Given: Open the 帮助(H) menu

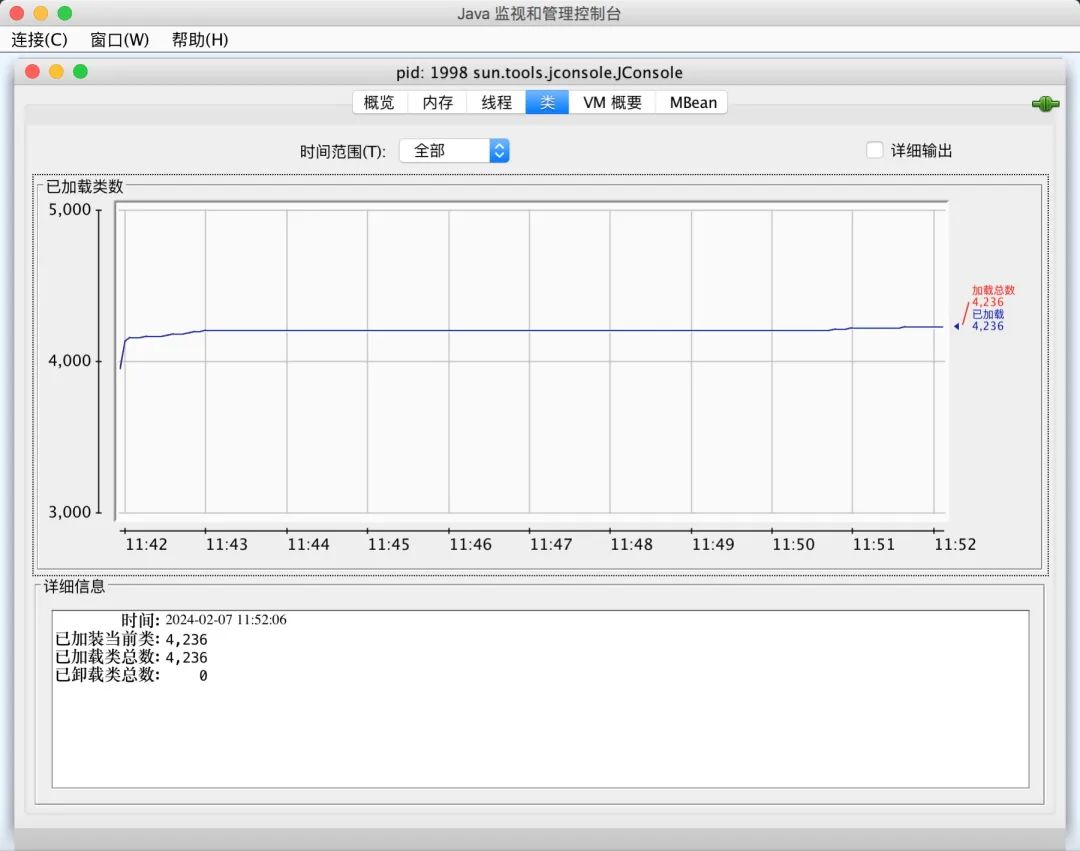Looking at the screenshot, I should (x=200, y=40).
